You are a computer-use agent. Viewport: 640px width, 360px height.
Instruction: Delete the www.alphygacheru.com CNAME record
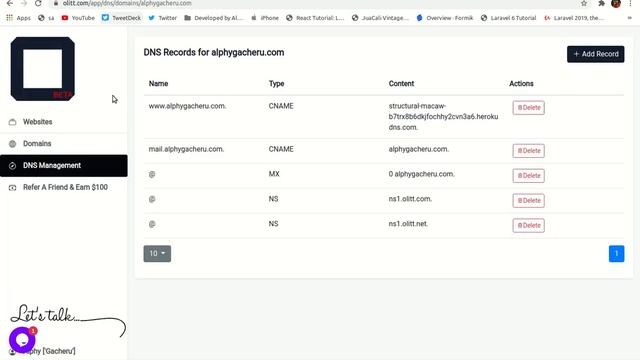(x=529, y=108)
